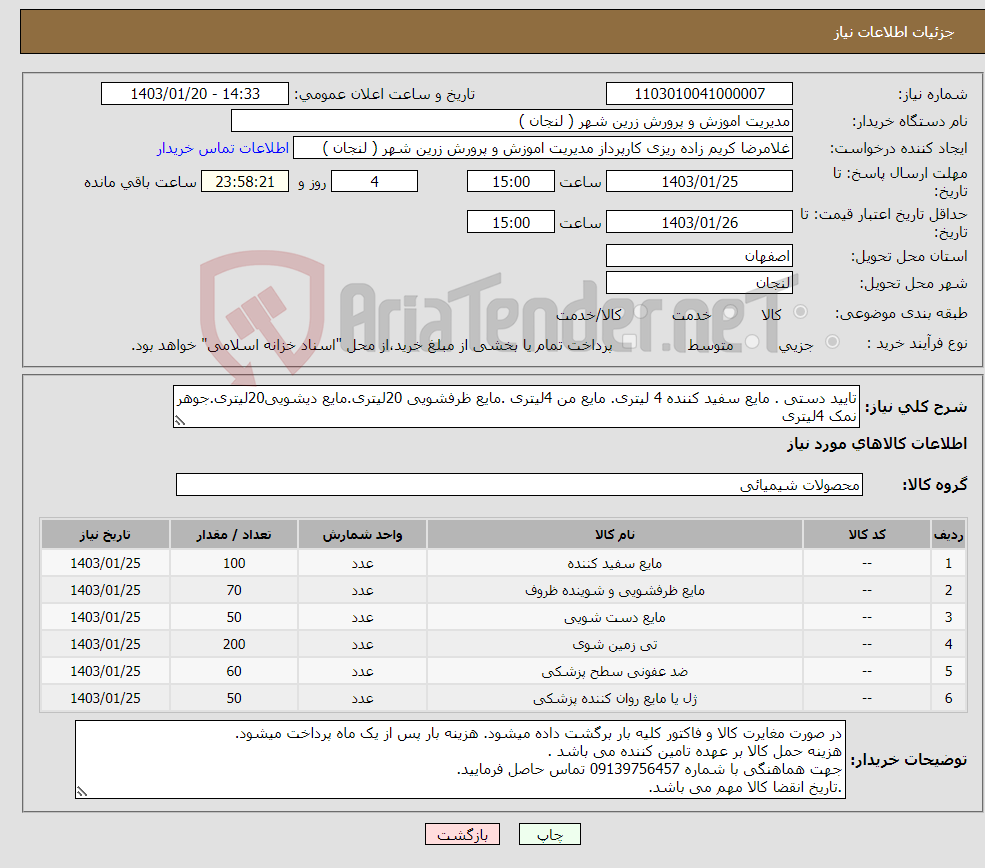Click the price validity 15:00 time field
Screen dimensions: 985x868
coord(511,222)
